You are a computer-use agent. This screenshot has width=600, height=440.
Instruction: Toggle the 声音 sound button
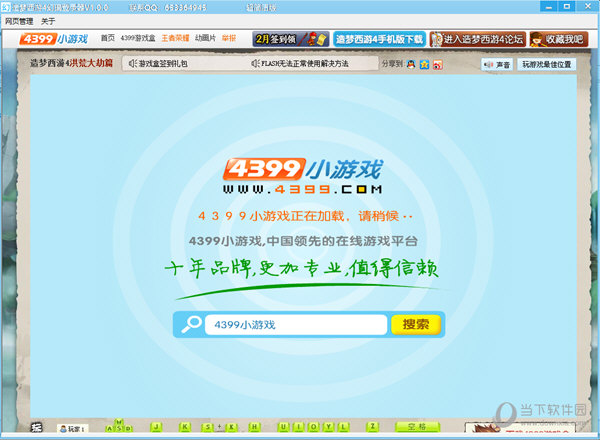coord(497,65)
